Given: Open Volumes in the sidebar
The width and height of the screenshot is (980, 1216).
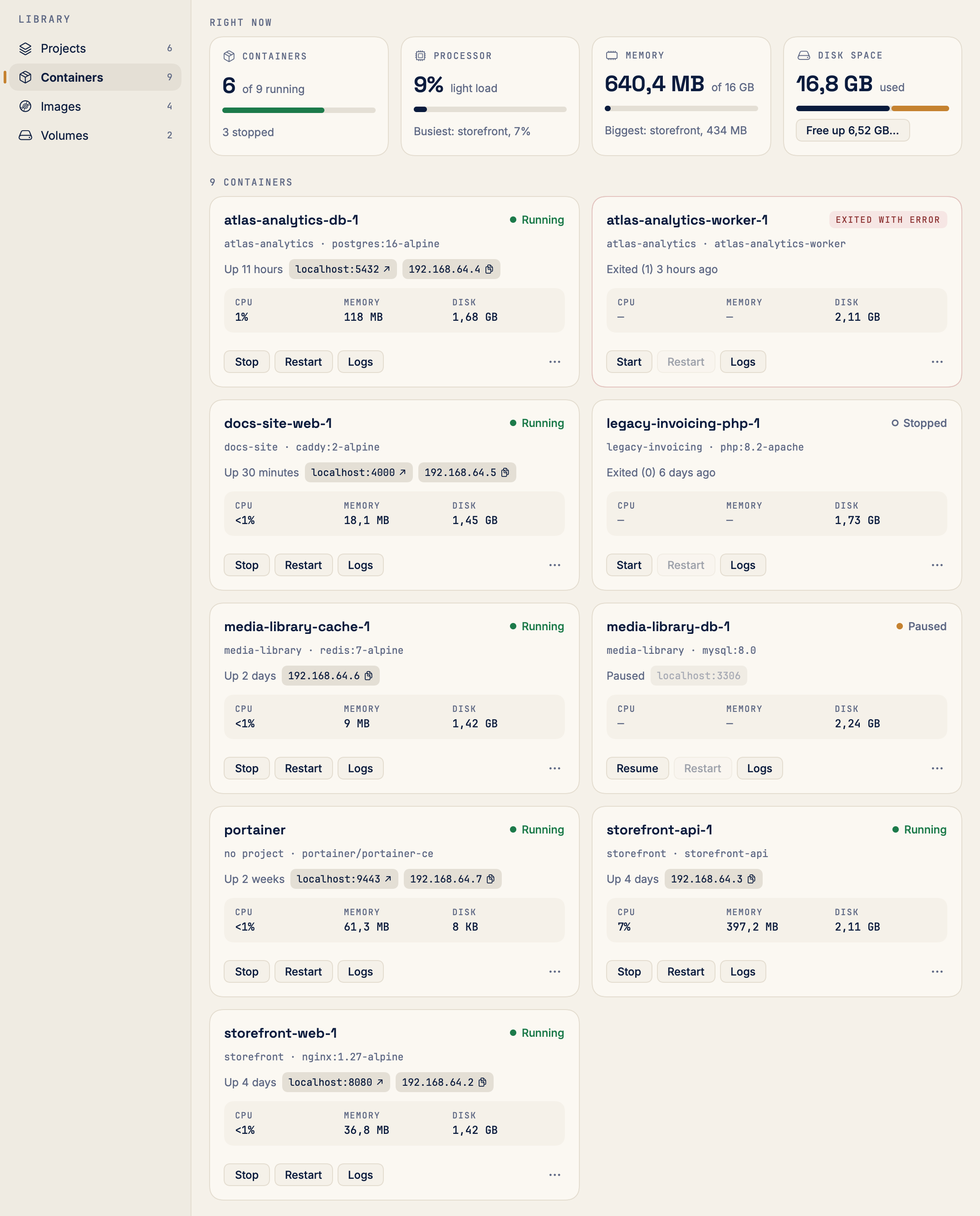Looking at the screenshot, I should tap(95, 136).
